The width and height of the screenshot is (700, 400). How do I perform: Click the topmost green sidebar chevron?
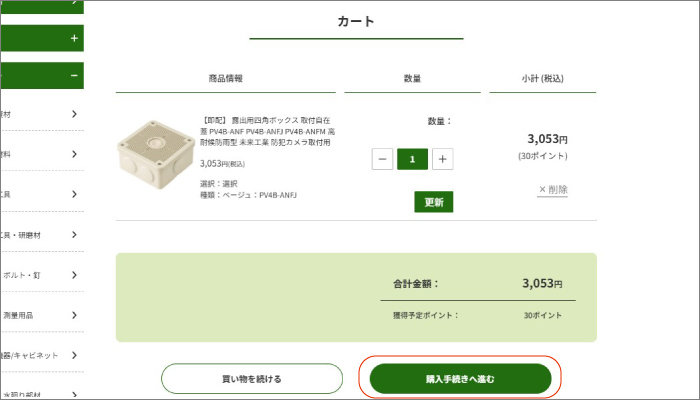tap(74, 4)
